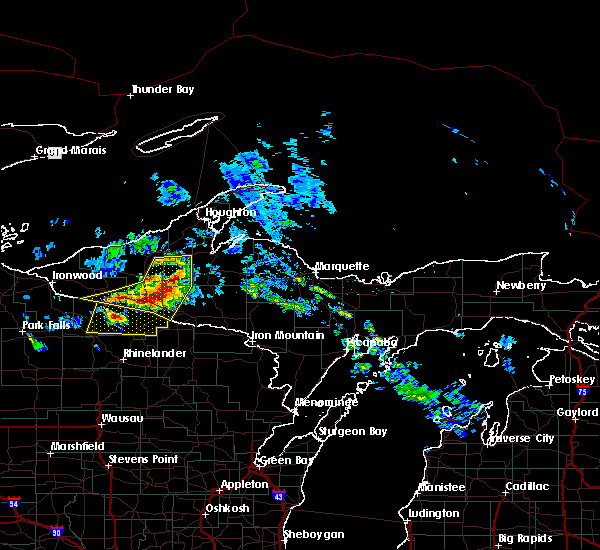Image resolution: width=600 pixels, height=550 pixels.
Task: Click the Grand Marais city label
Action: [x=71, y=150]
